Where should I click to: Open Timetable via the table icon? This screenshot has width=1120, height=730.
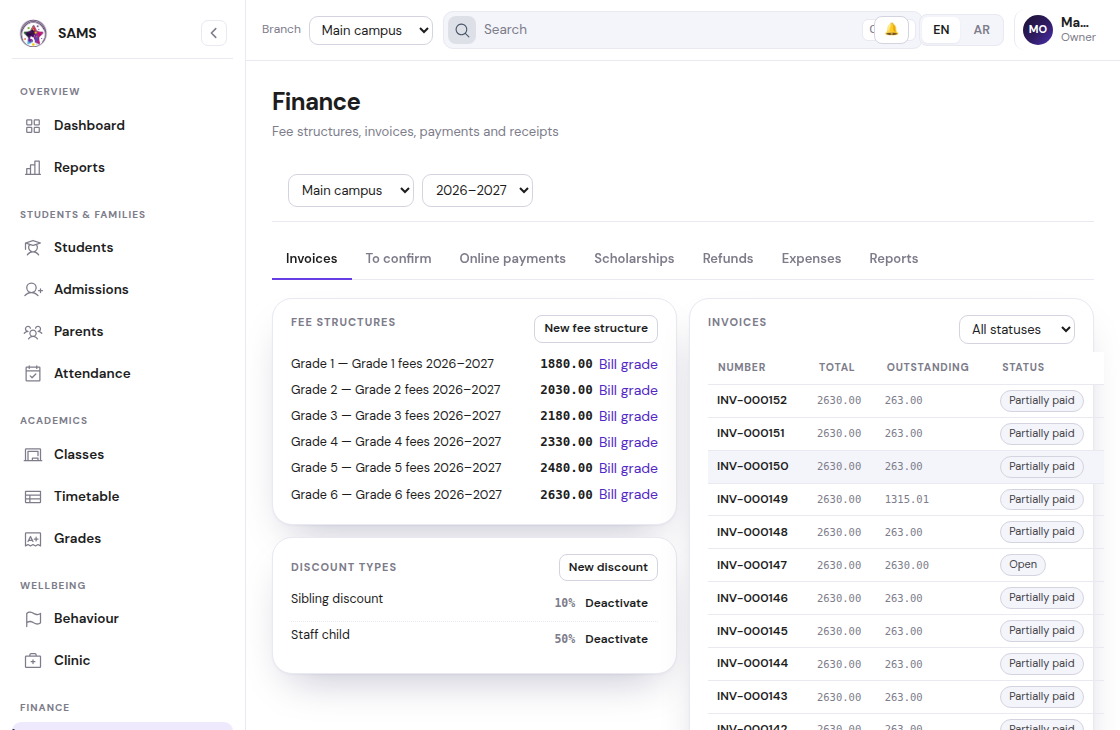[33, 496]
